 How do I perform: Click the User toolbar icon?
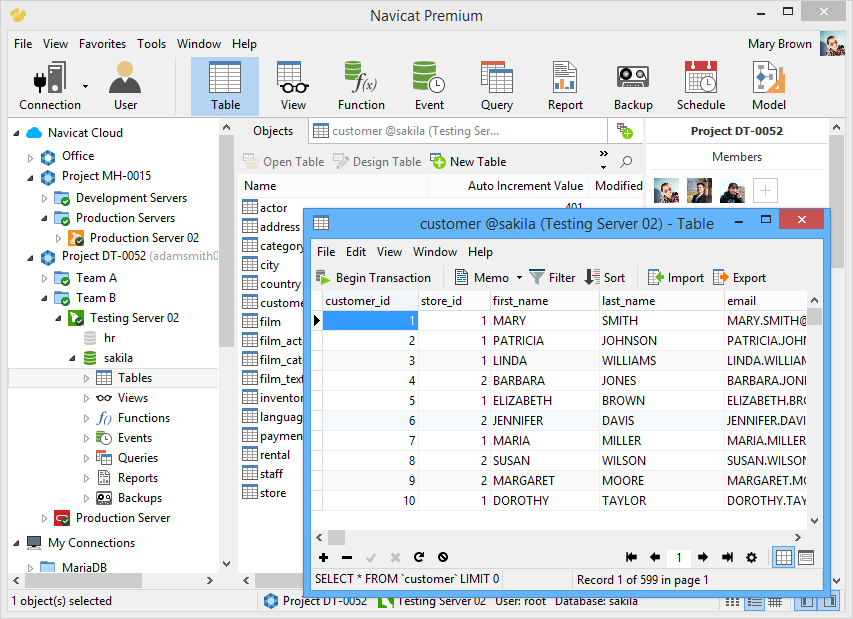click(125, 86)
